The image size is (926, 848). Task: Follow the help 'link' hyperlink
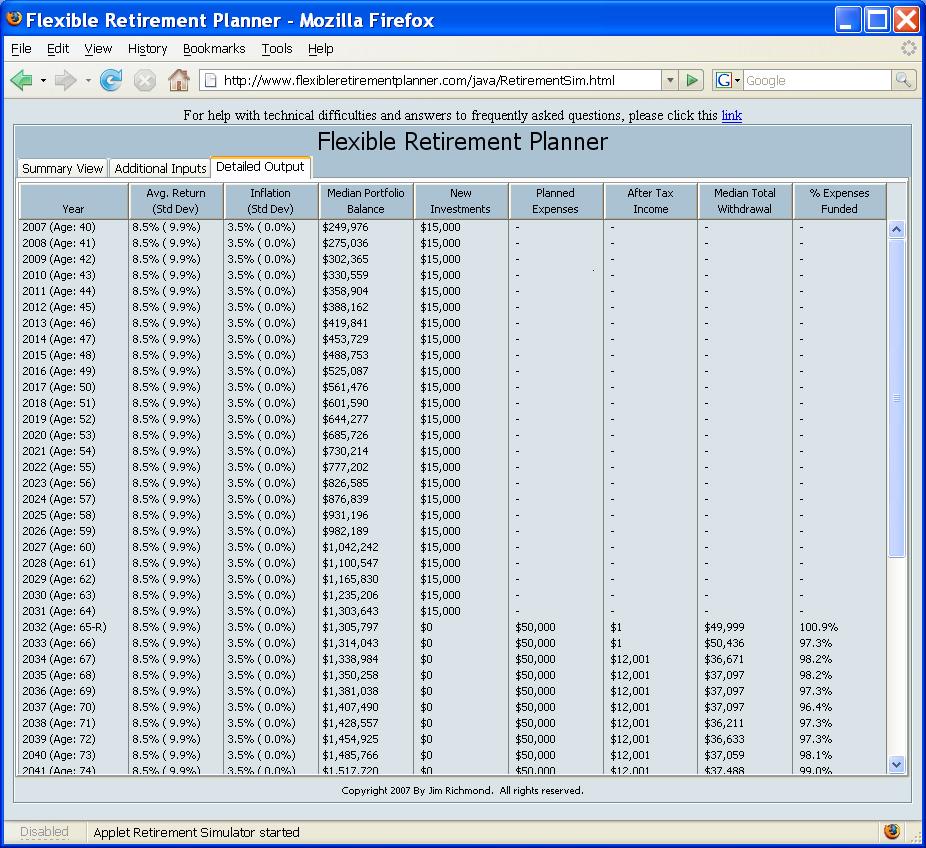(x=731, y=115)
